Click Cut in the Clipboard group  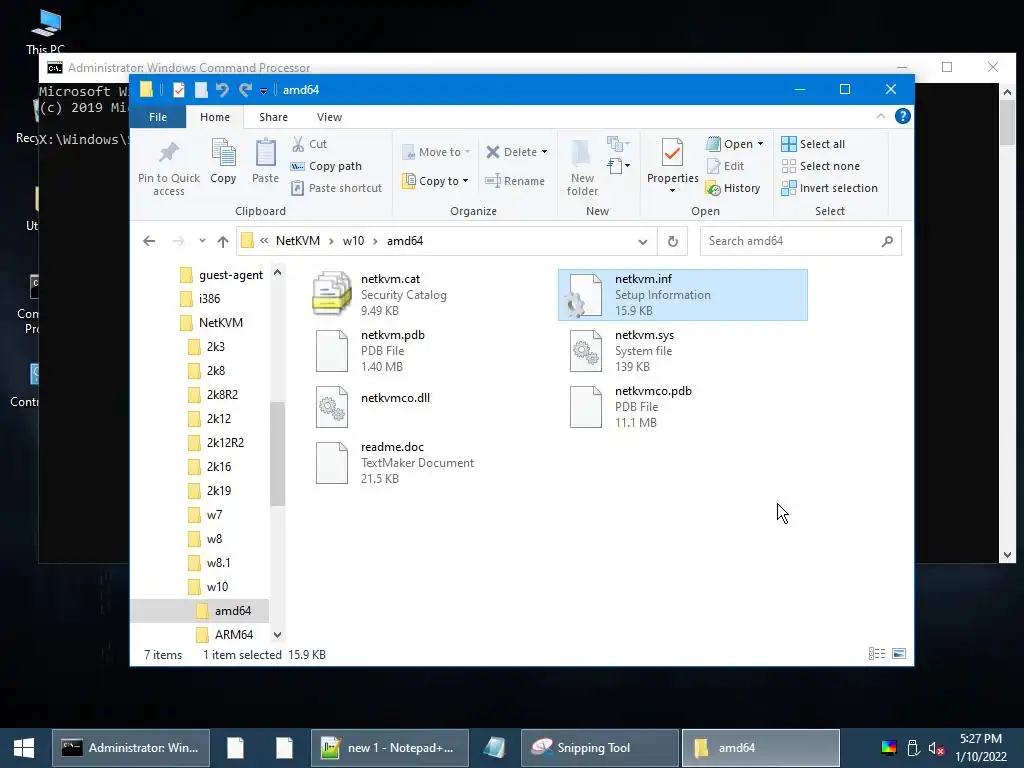tap(310, 144)
